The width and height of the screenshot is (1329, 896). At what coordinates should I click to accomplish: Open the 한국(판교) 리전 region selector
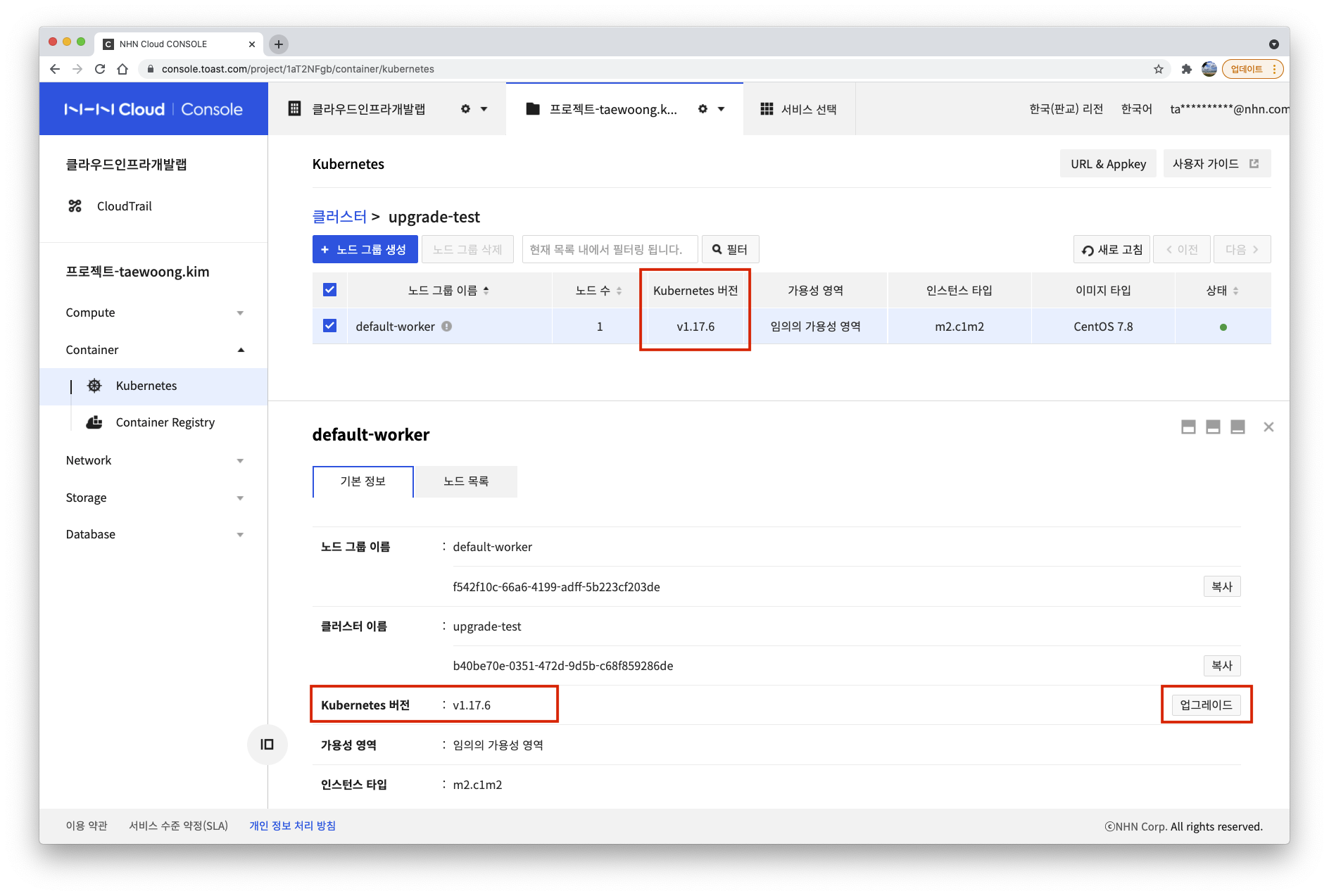(x=1066, y=109)
